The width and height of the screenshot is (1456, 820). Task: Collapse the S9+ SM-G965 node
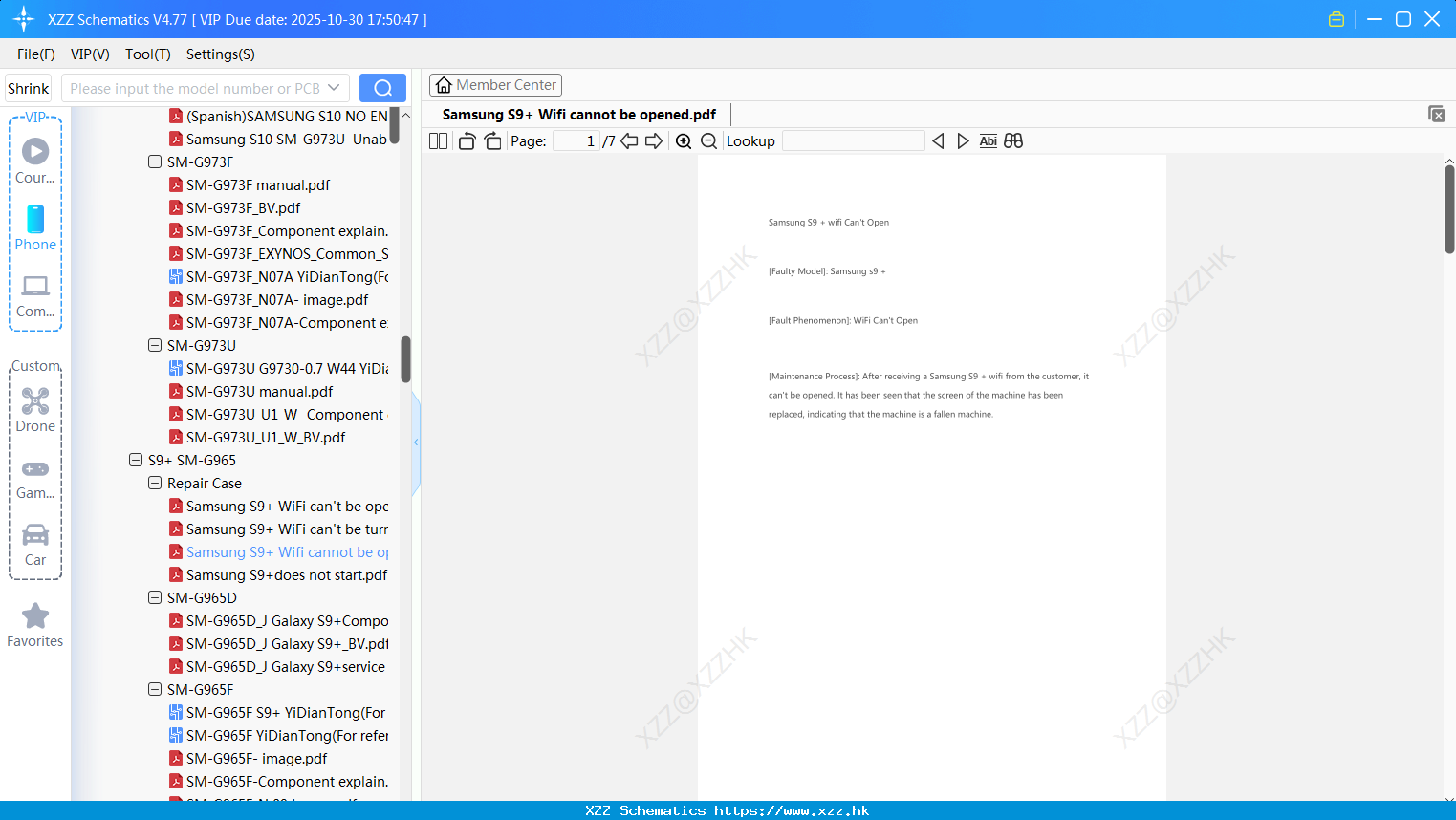tap(136, 461)
